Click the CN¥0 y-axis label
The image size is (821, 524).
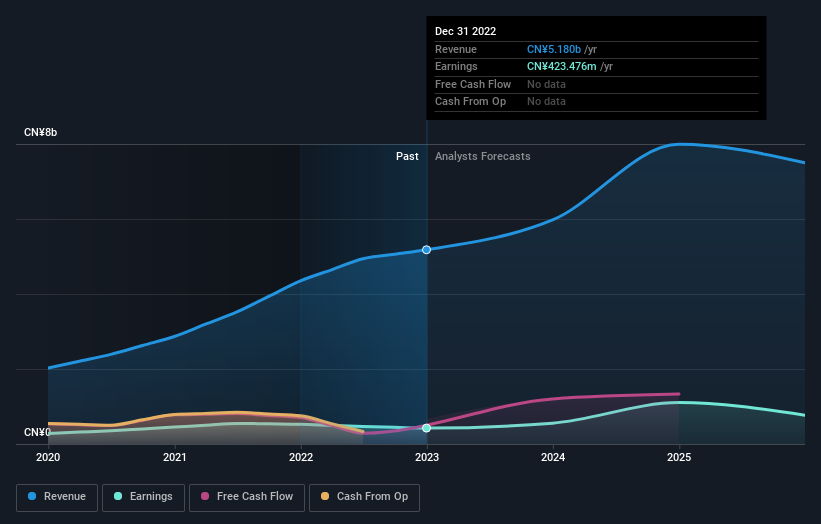tap(37, 432)
